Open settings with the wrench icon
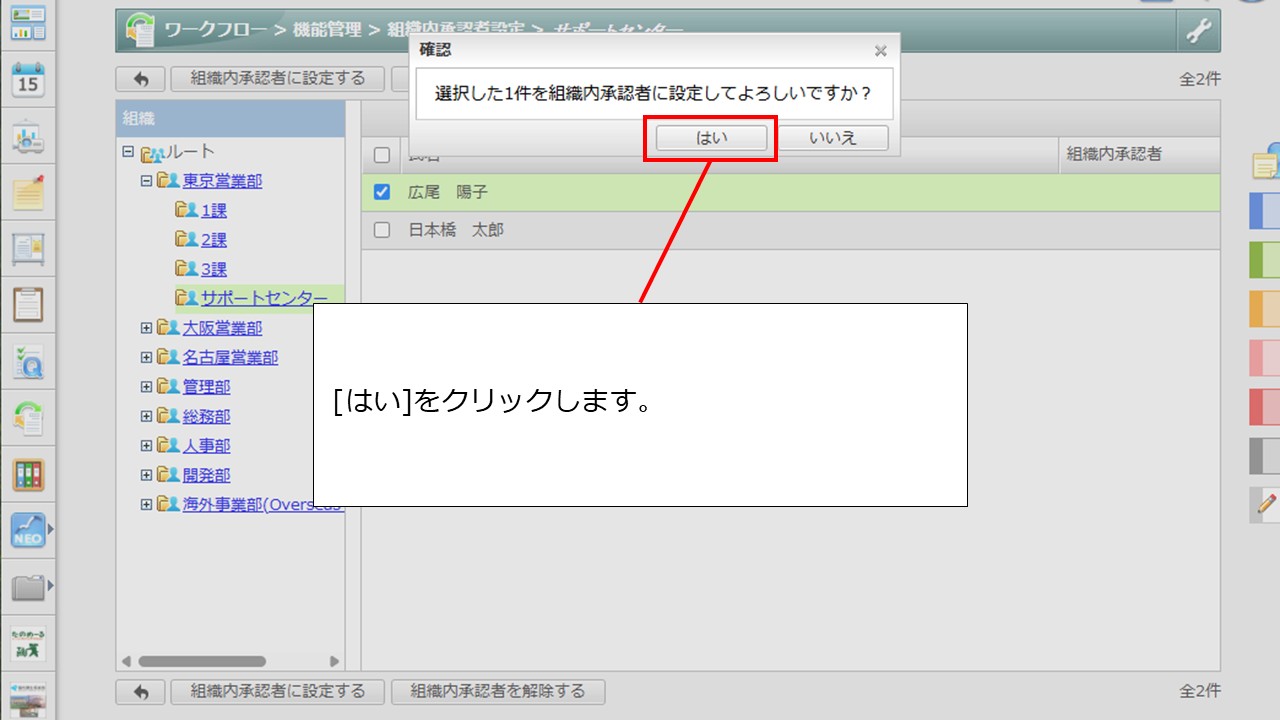Viewport: 1280px width, 720px height. pyautogui.click(x=1198, y=31)
